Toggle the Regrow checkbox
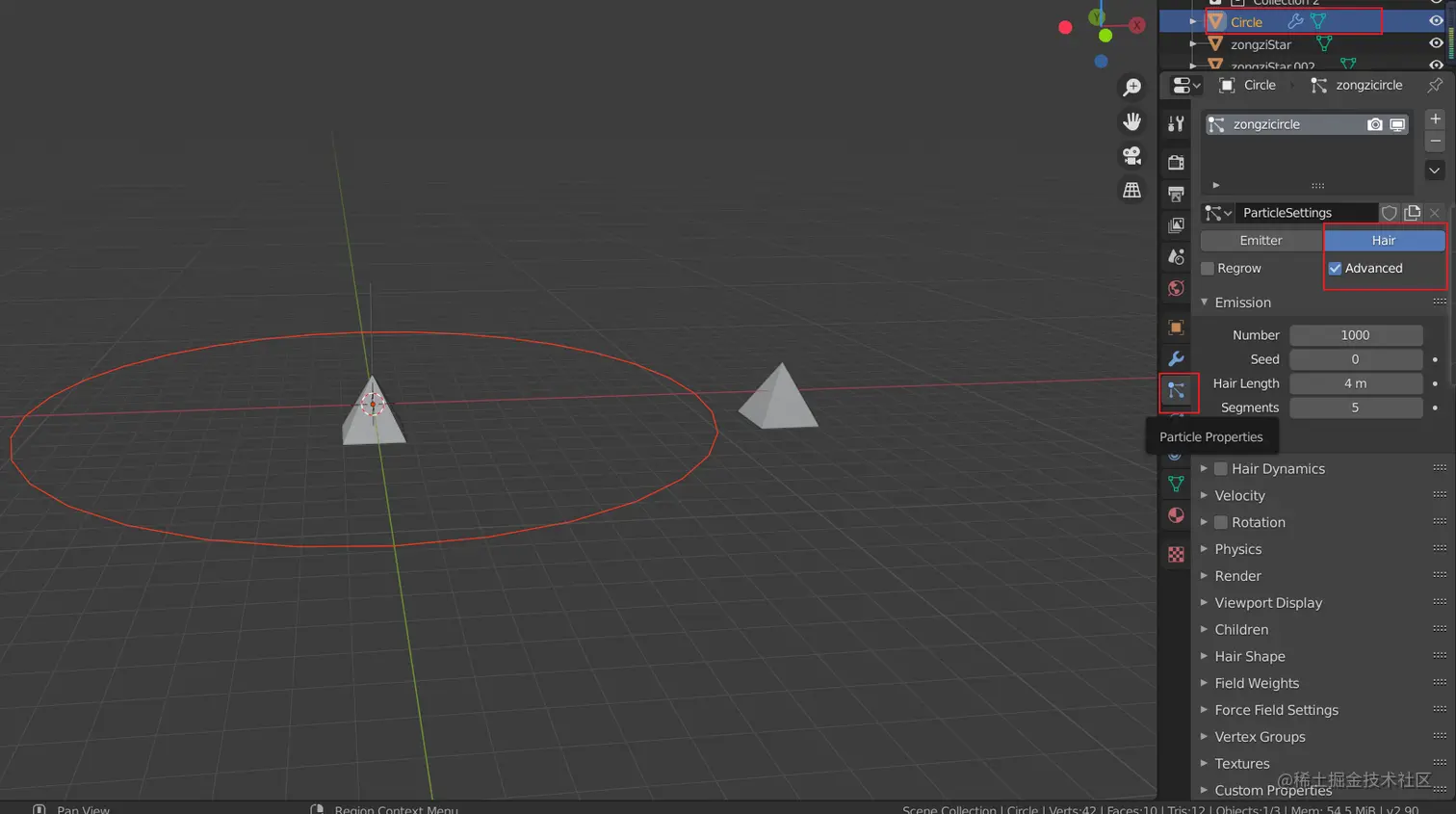This screenshot has height=814, width=1456. 1208,268
